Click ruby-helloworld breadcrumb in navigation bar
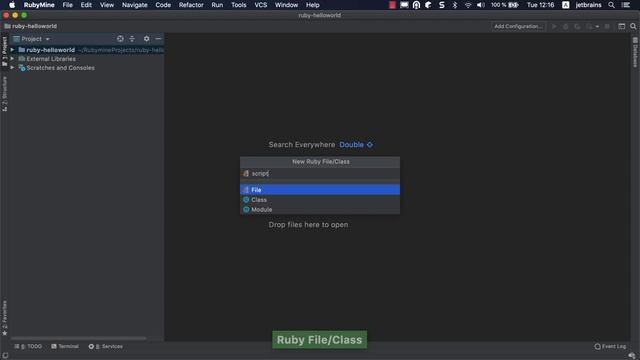Image resolution: width=640 pixels, height=360 pixels. pyautogui.click(x=31, y=26)
